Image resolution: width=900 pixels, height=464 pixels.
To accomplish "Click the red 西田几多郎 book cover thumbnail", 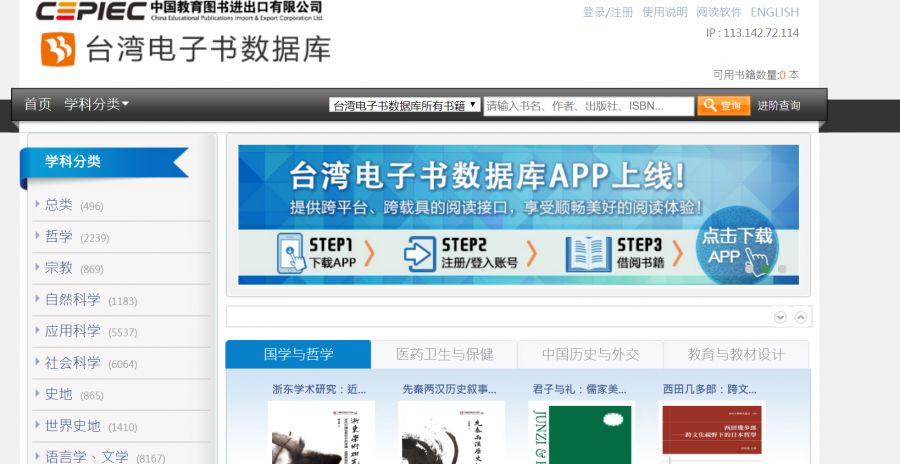I will (712, 432).
